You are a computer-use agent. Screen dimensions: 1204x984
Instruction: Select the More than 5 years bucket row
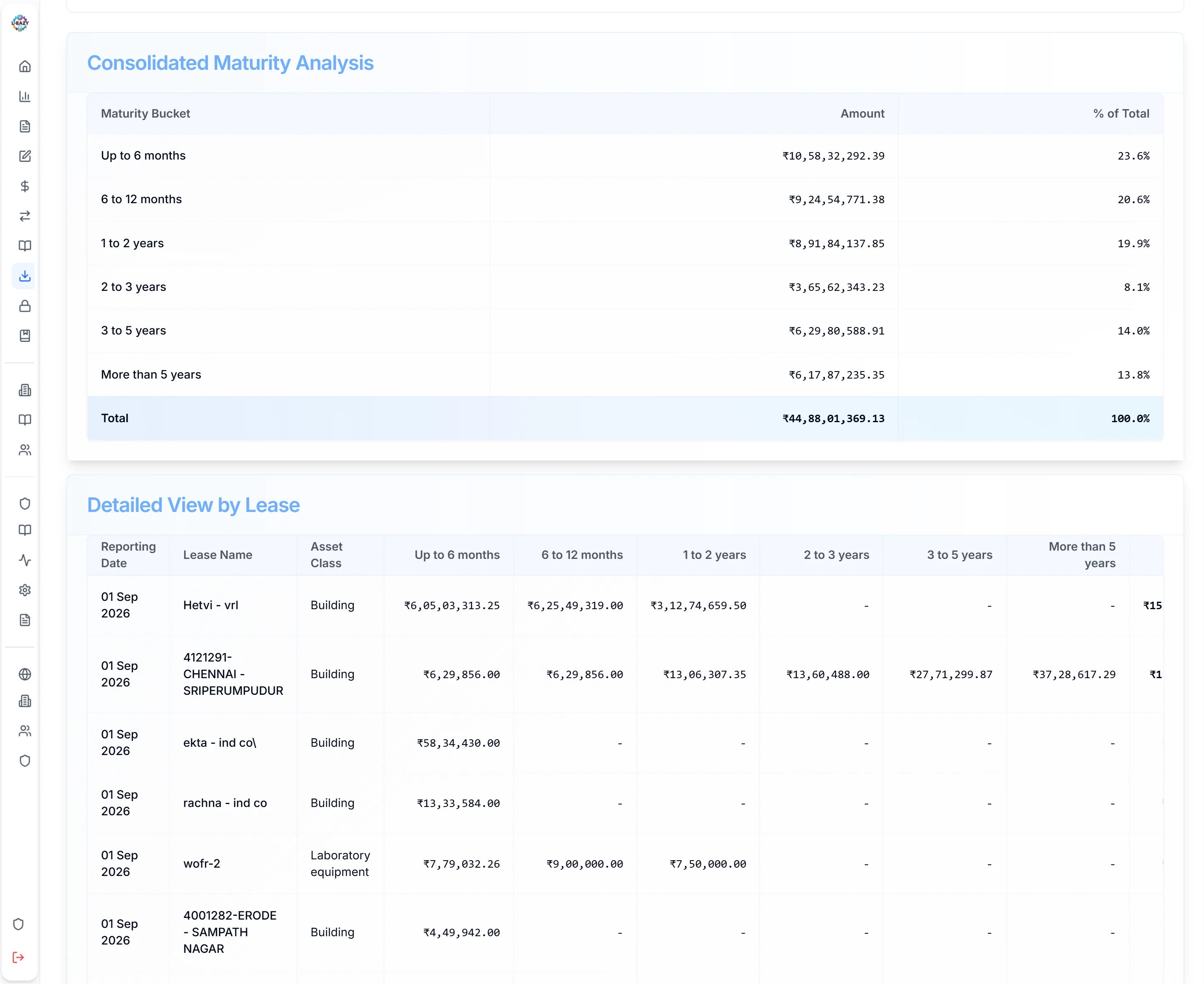pos(625,375)
